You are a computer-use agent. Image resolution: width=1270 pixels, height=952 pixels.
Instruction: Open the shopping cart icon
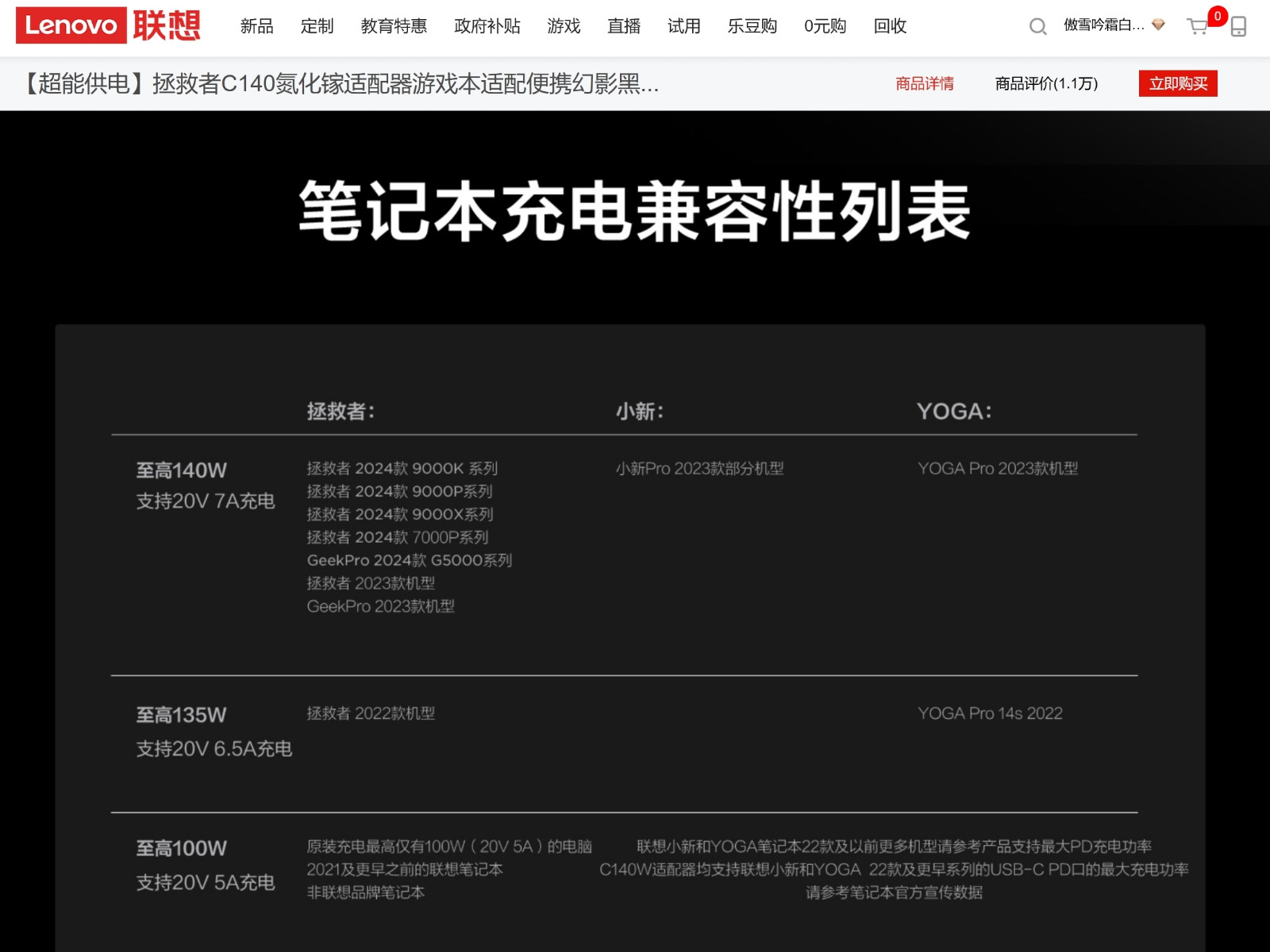(x=1197, y=27)
